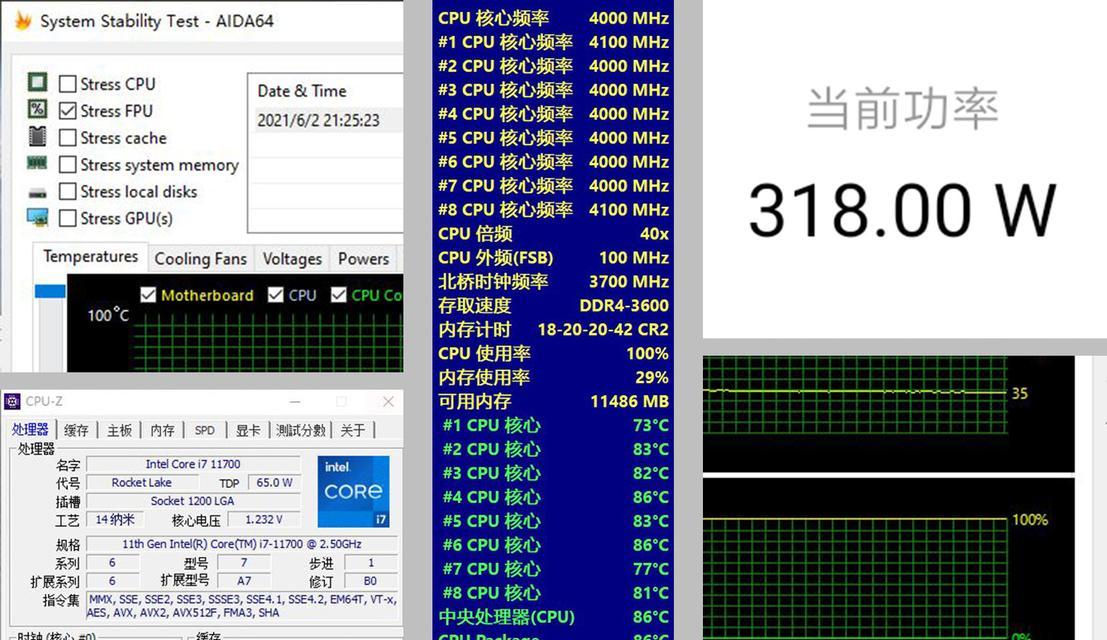Screen dimensions: 1107x640
Task: Click the i7-11700 @ 2.50GHz specification field
Action: (x=241, y=544)
